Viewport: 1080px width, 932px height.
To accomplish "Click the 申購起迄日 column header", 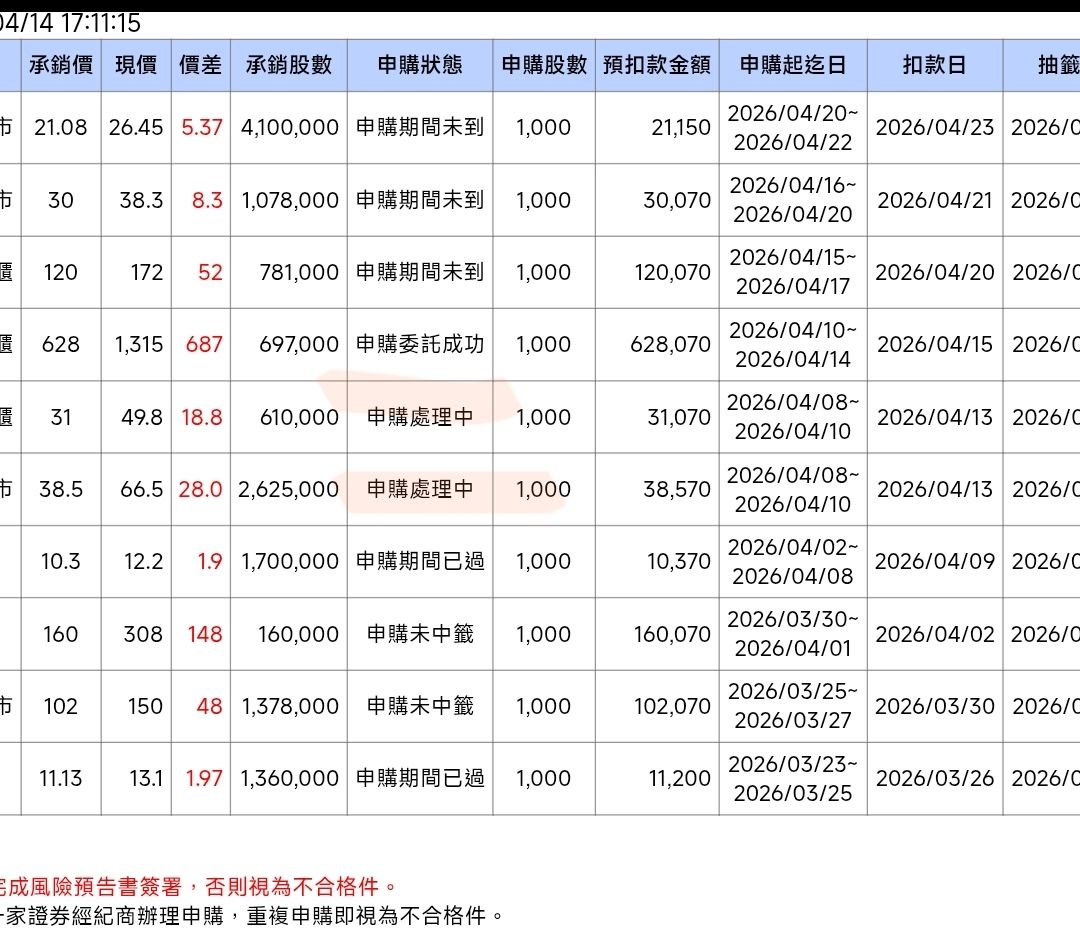I will (x=793, y=65).
